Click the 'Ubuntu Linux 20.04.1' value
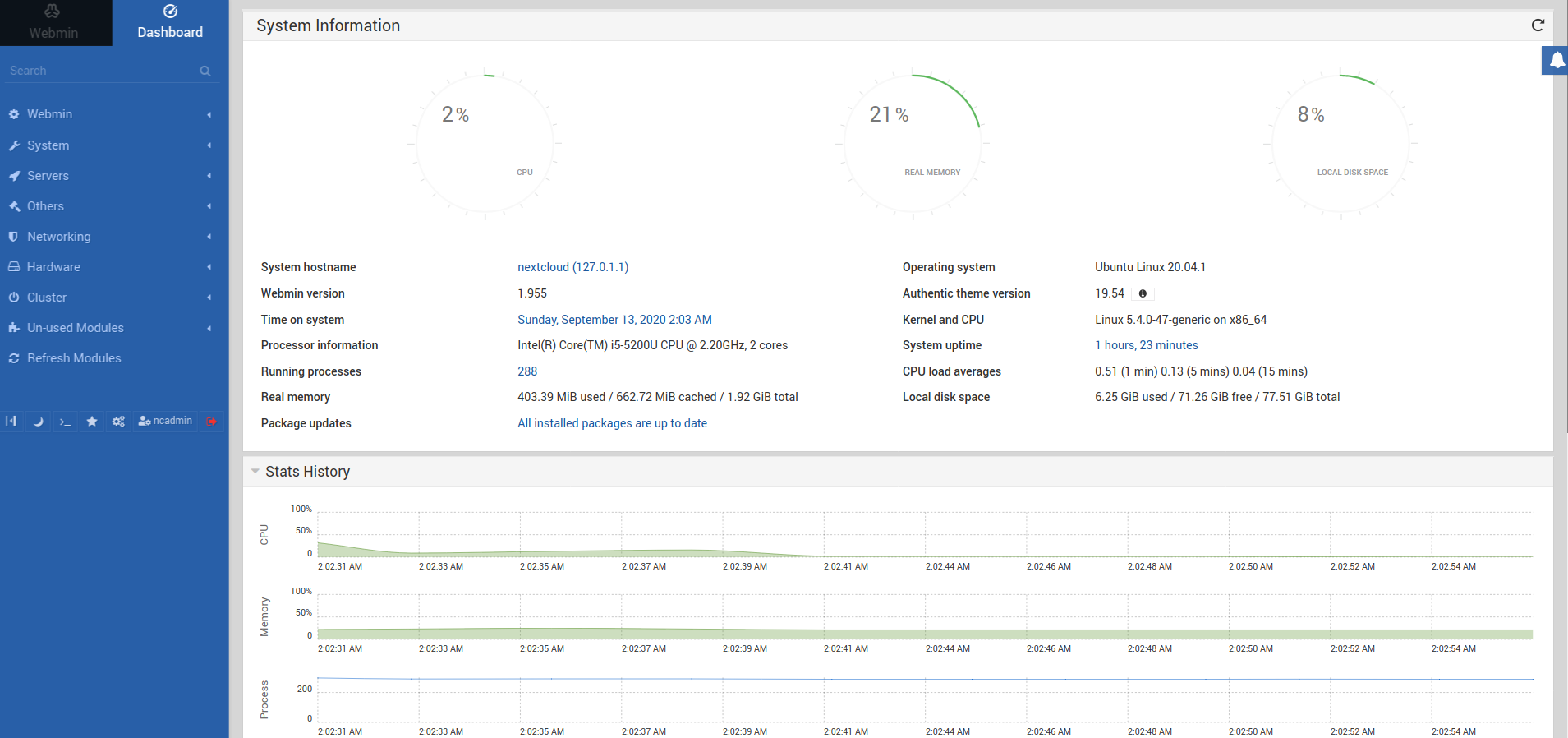The height and width of the screenshot is (738, 1568). [1150, 267]
